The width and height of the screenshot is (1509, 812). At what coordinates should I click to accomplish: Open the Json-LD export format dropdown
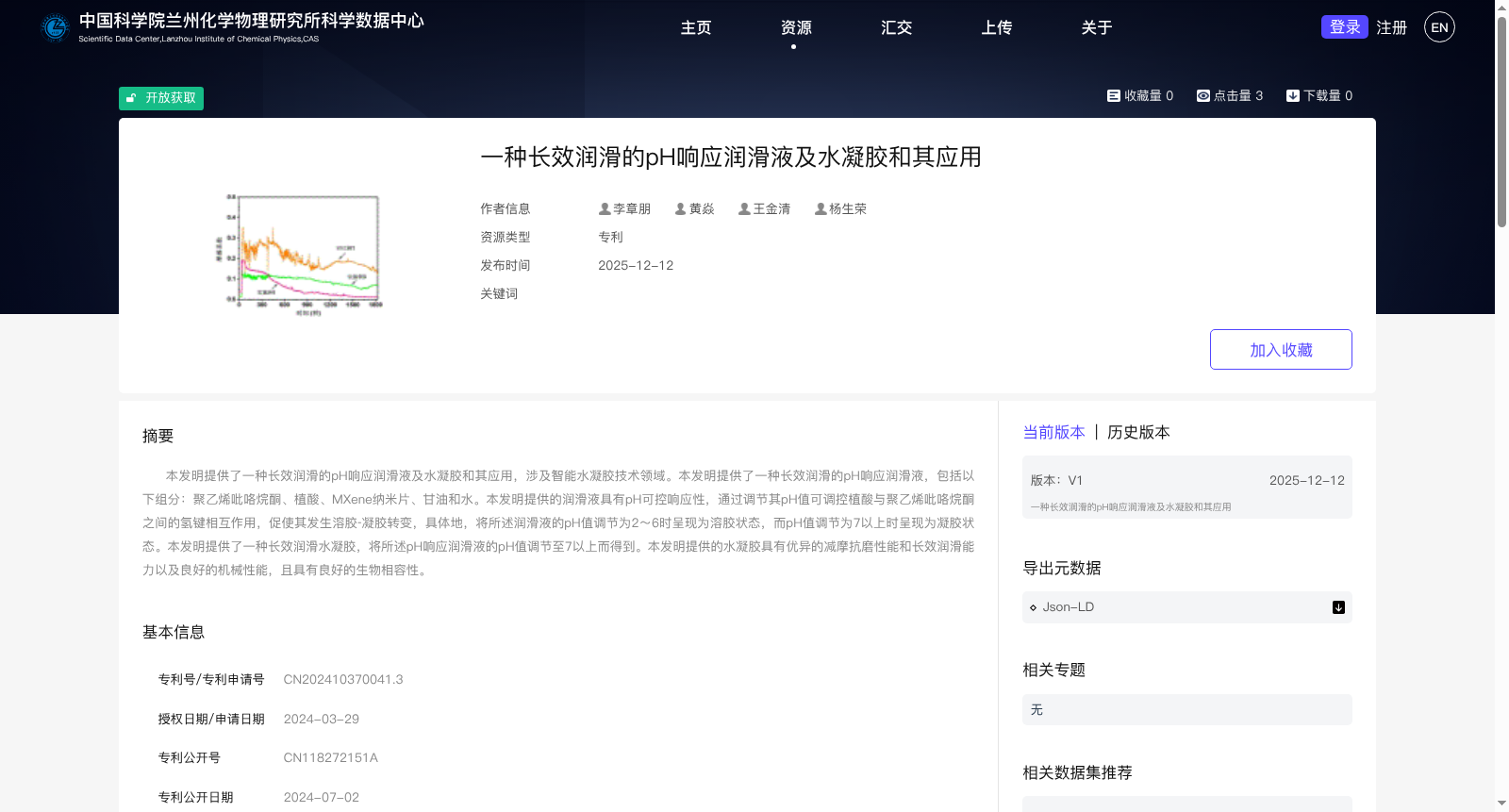click(1187, 607)
